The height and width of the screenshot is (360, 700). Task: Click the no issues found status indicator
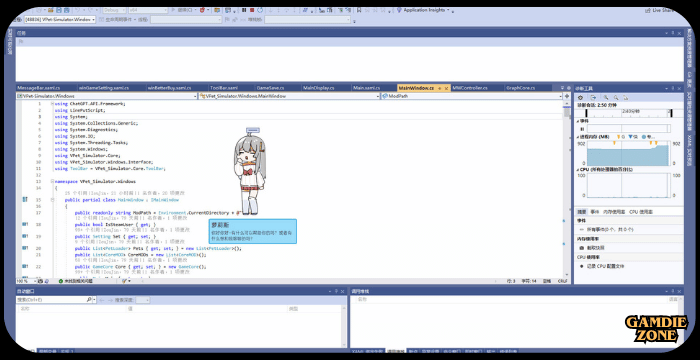tap(75, 281)
